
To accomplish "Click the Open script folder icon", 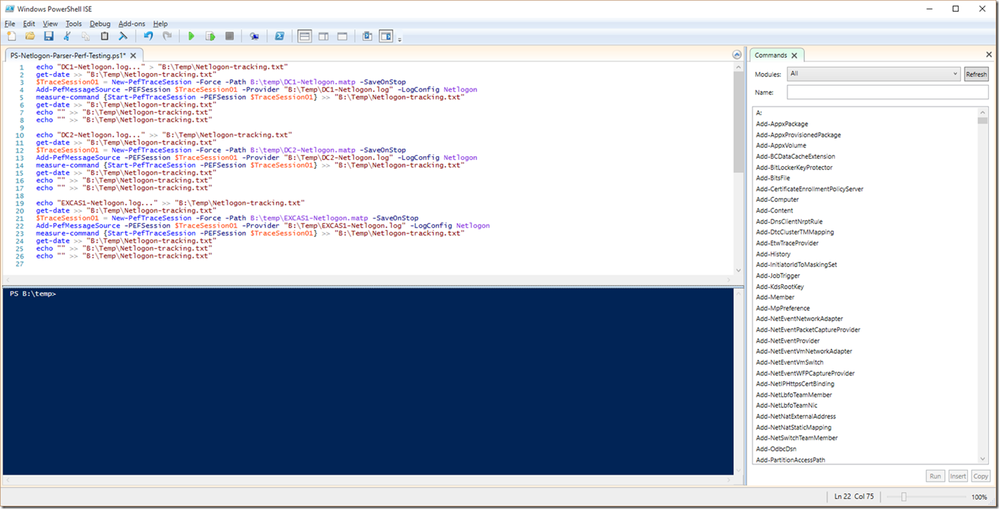I will 30,36.
